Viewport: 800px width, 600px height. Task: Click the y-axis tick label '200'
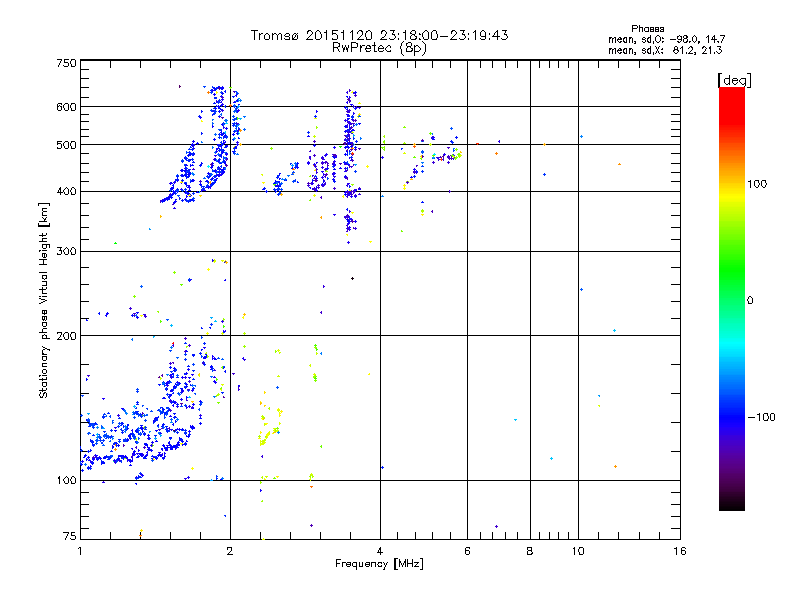click(x=66, y=336)
